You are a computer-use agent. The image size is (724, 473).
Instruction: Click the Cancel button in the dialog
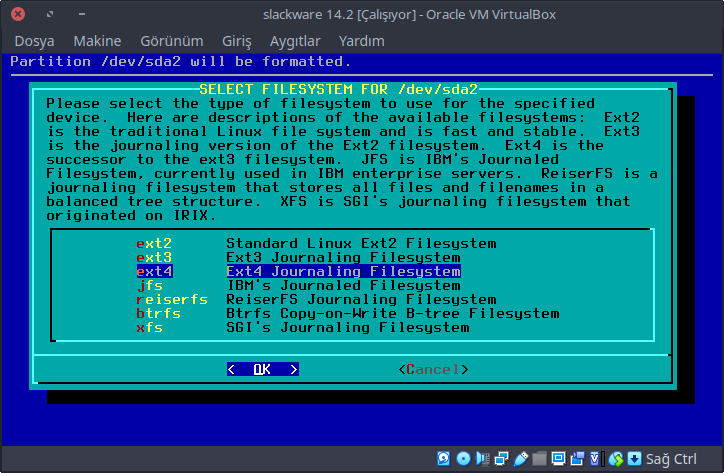[434, 369]
